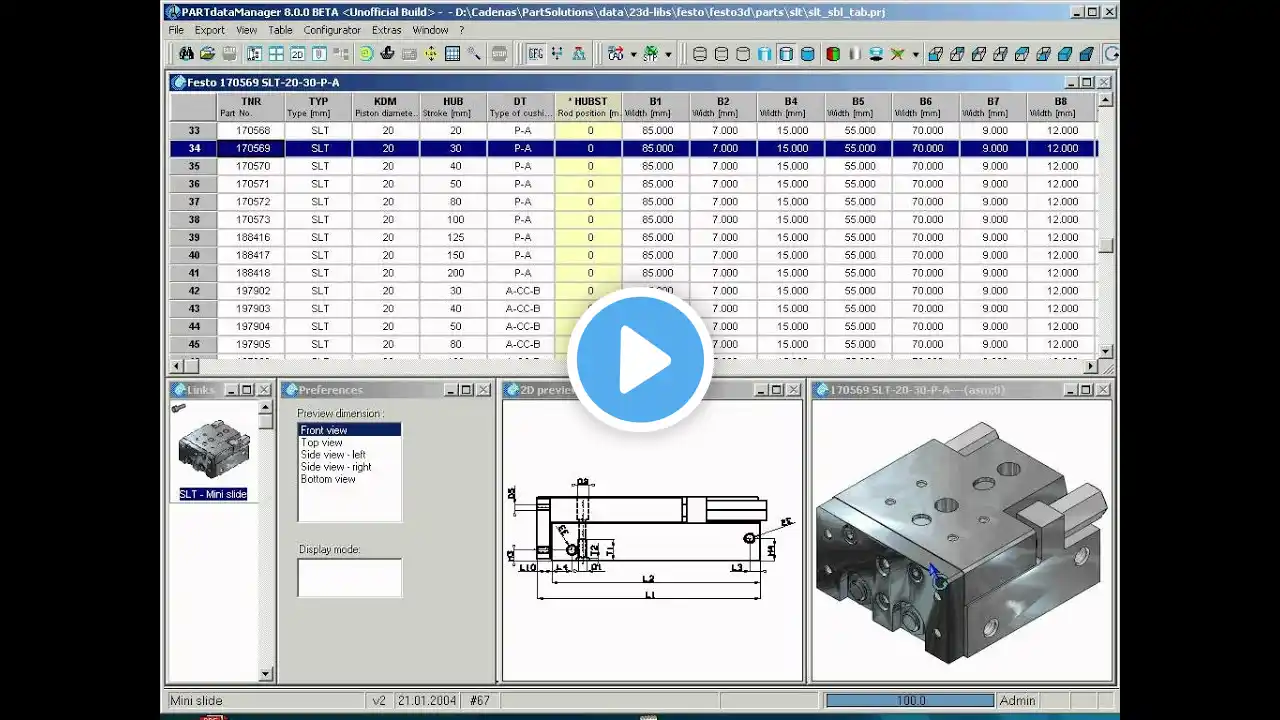Select the solid blue cylinder shading icon
This screenshot has height=720, width=1280.
(807, 54)
